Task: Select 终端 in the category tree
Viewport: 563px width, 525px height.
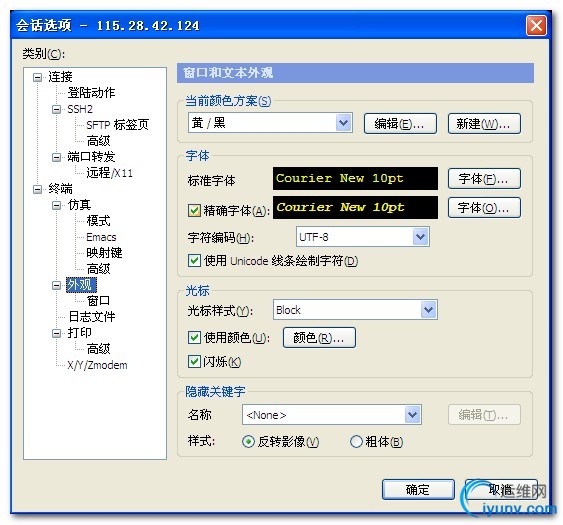Action: point(60,189)
